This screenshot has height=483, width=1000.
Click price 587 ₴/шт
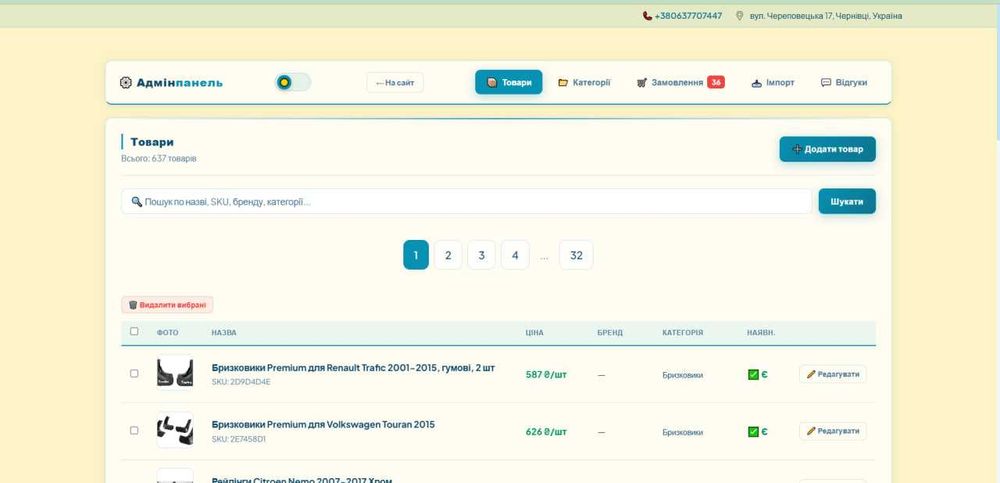[x=546, y=375]
